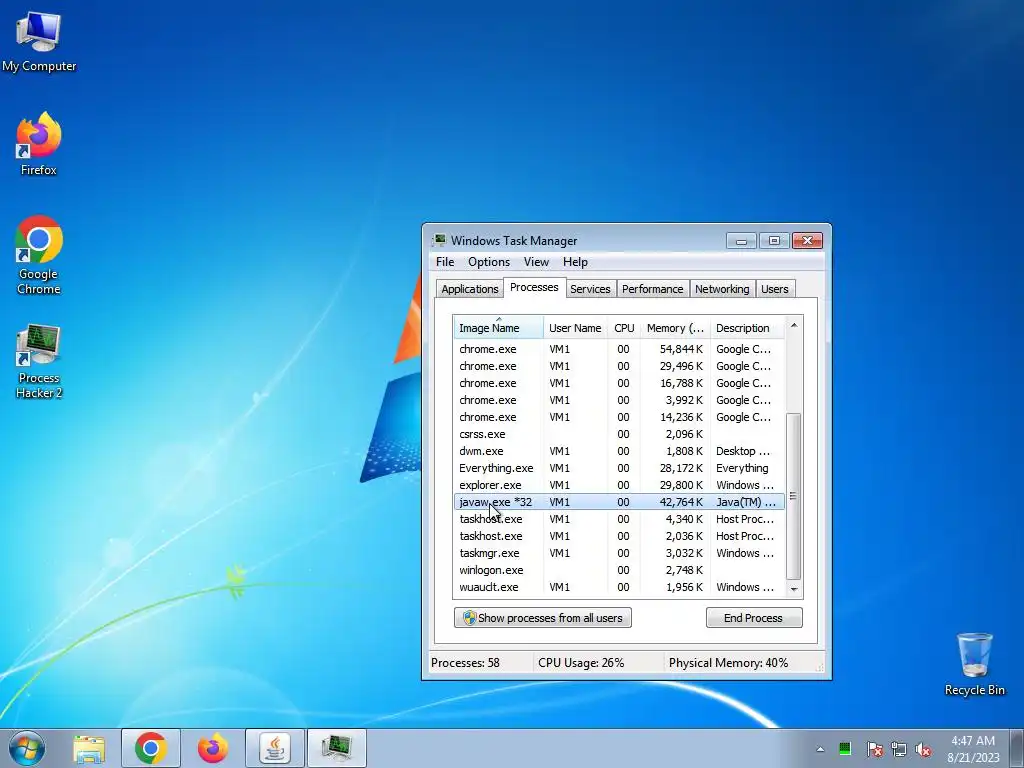Click End Process button

tap(754, 618)
